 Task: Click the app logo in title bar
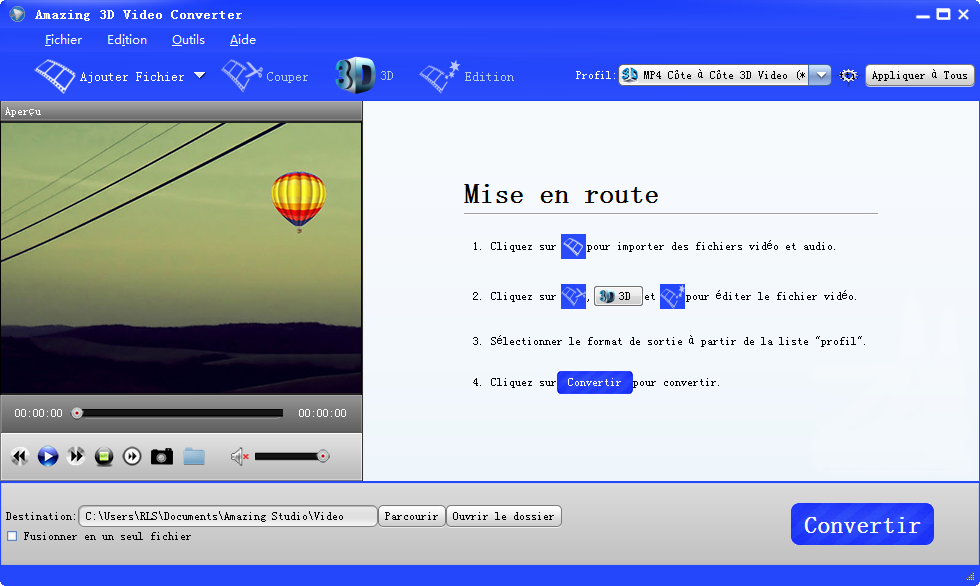click(x=18, y=14)
